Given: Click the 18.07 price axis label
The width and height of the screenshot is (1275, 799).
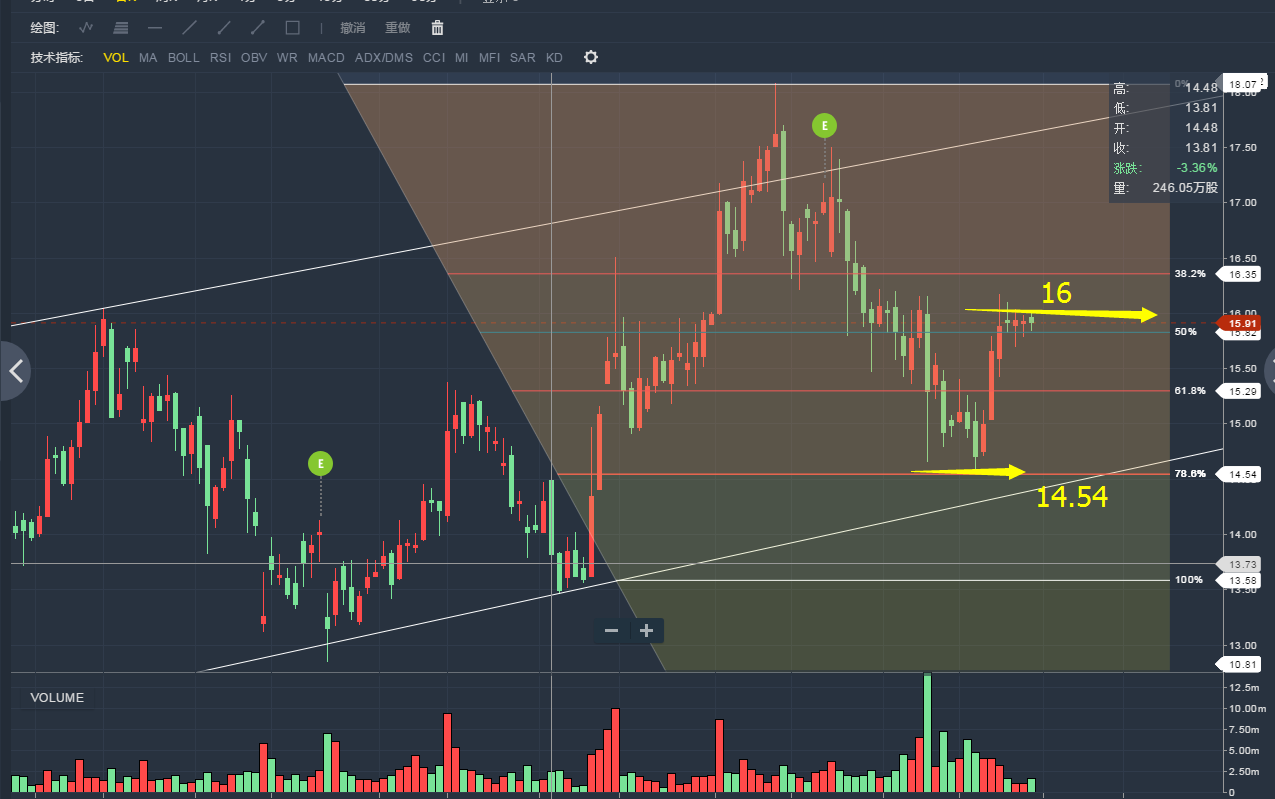Looking at the screenshot, I should tap(1240, 85).
